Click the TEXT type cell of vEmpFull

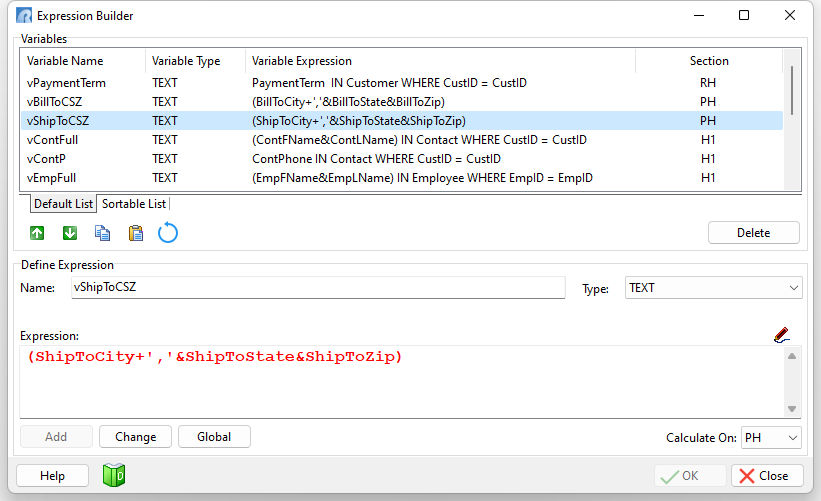[164, 178]
